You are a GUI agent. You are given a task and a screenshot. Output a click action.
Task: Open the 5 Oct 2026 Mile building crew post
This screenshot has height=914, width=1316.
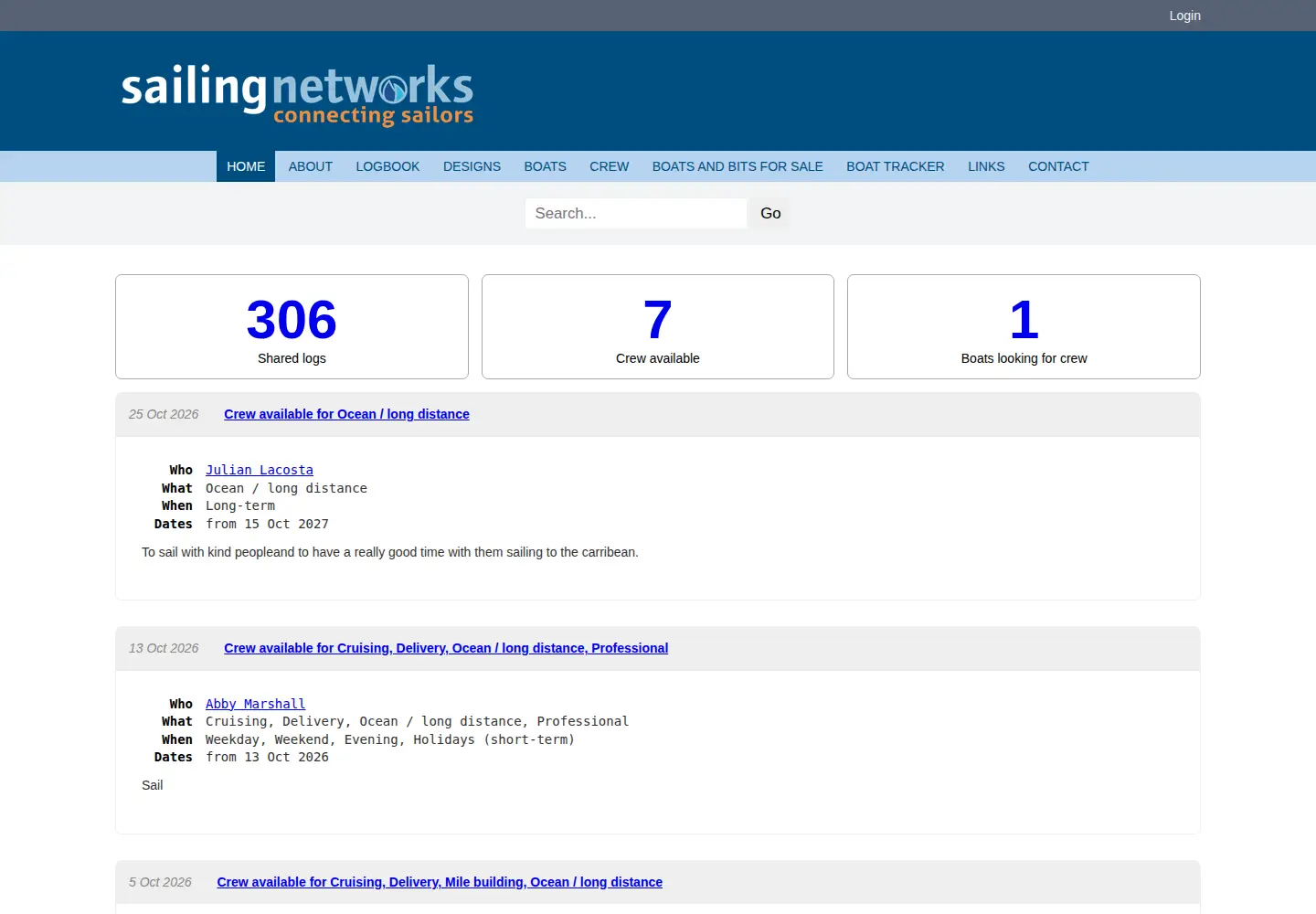click(x=440, y=882)
